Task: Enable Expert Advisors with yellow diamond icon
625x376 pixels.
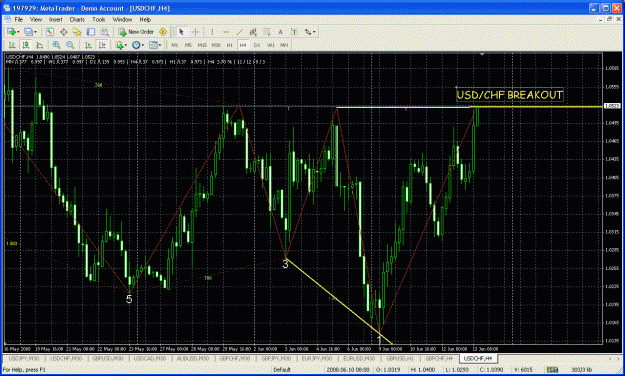Action: click(163, 32)
